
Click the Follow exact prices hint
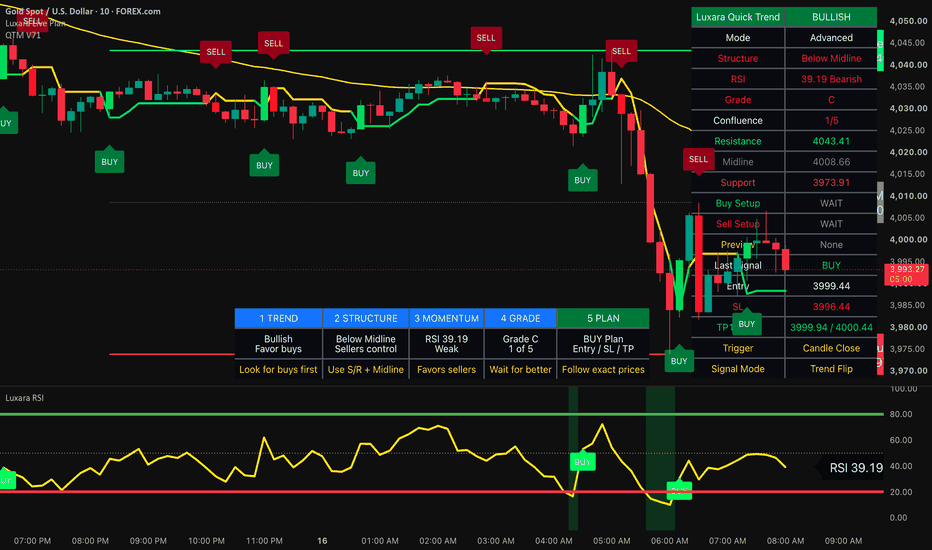tap(603, 369)
